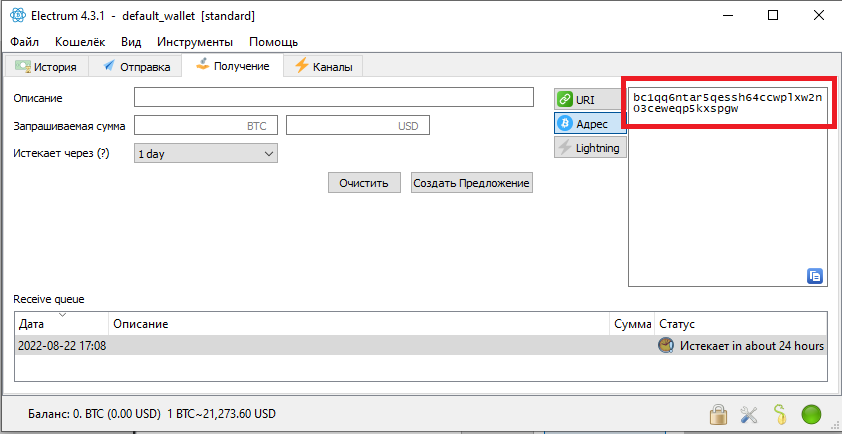
Task: Open the Инструменты menu
Action: tap(195, 42)
